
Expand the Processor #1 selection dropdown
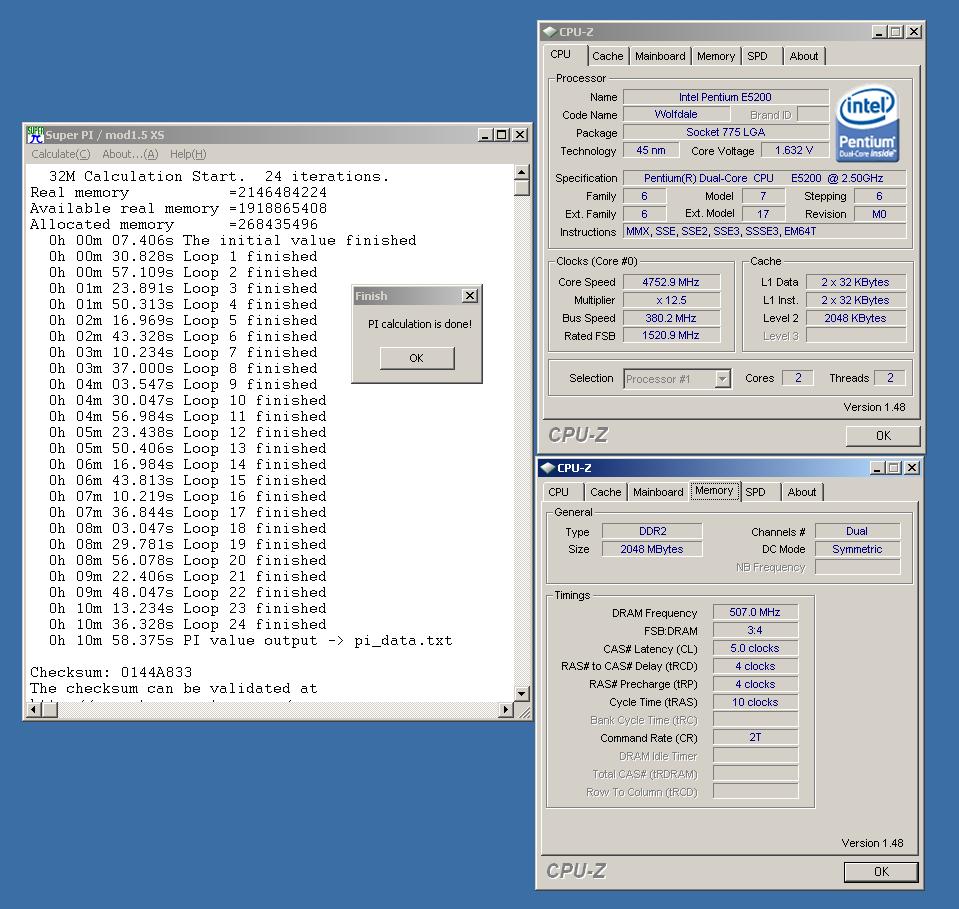point(722,379)
